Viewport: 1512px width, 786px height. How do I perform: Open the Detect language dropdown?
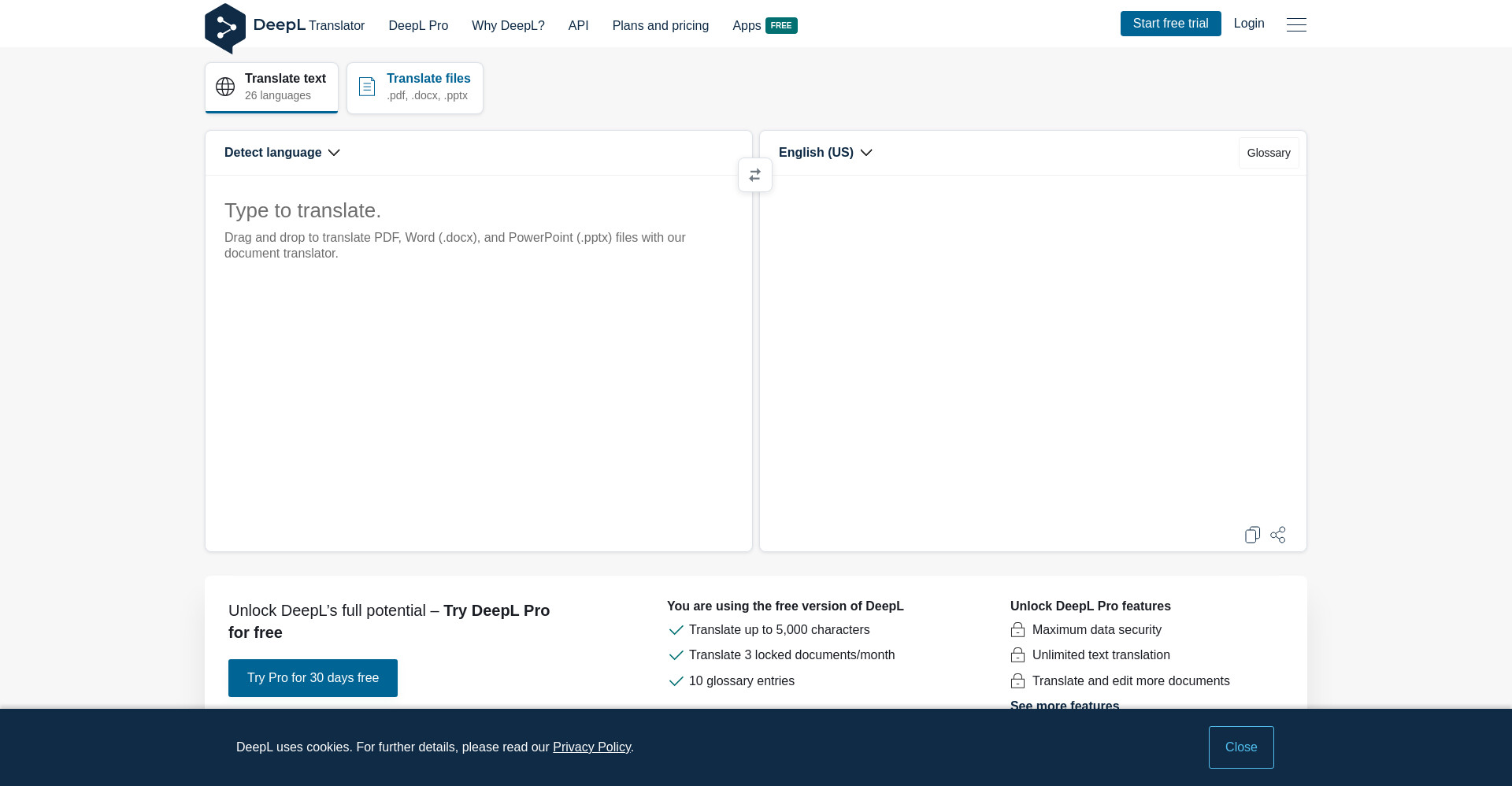tap(282, 153)
